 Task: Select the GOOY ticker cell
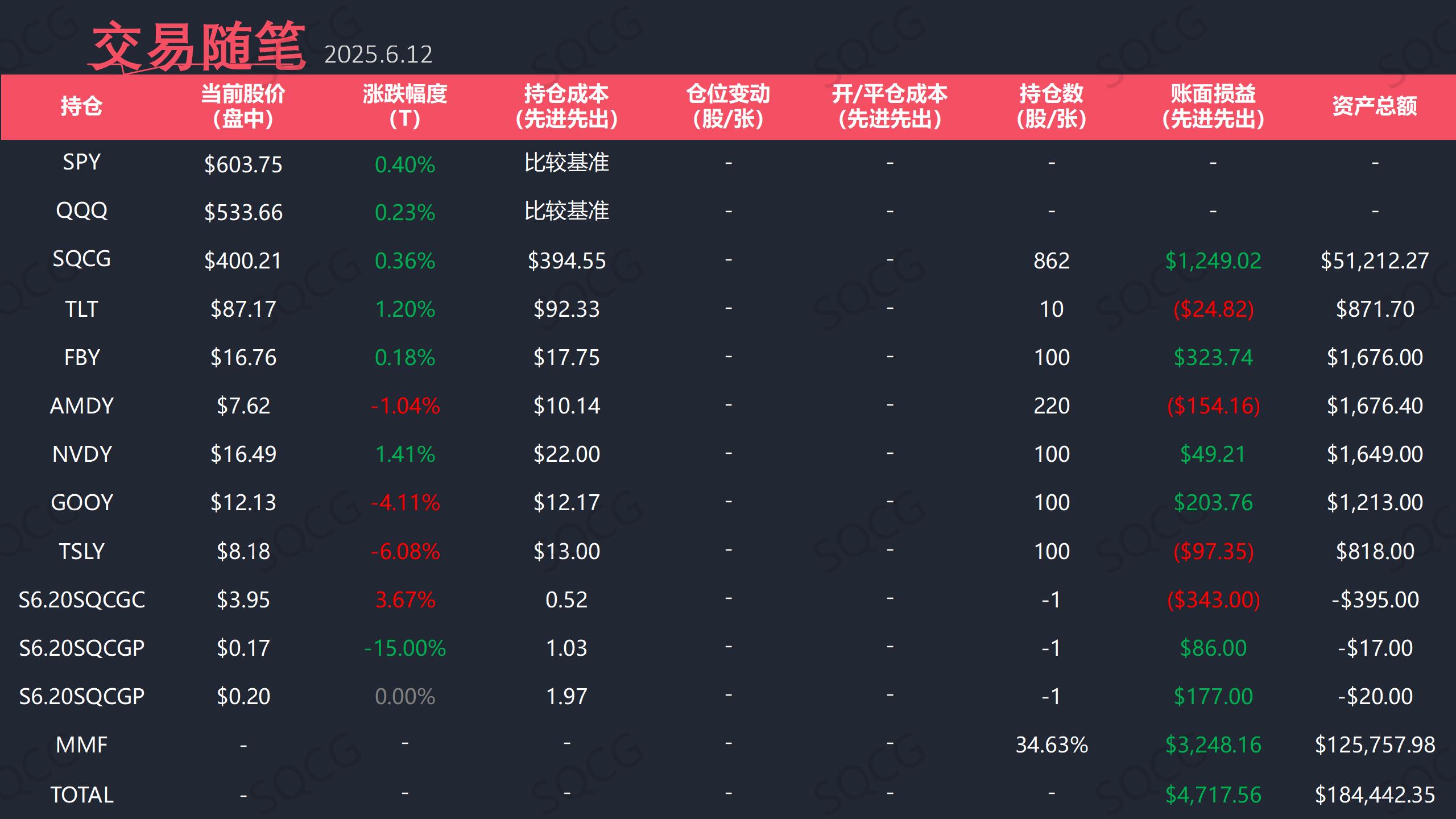click(81, 503)
